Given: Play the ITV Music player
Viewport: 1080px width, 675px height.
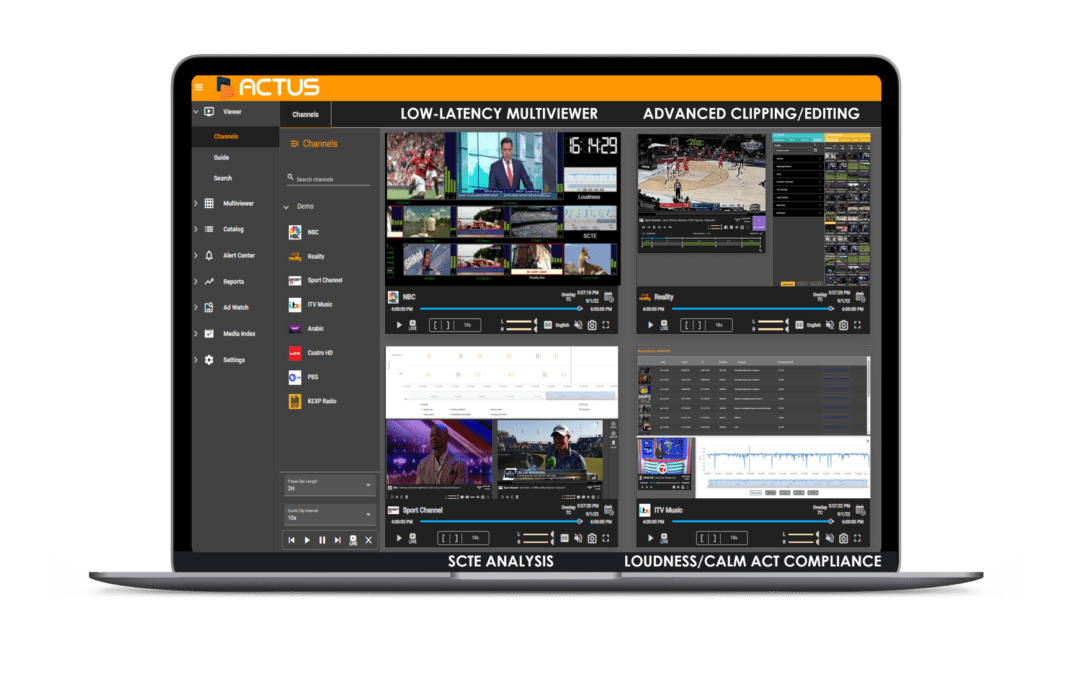Looking at the screenshot, I should [650, 538].
